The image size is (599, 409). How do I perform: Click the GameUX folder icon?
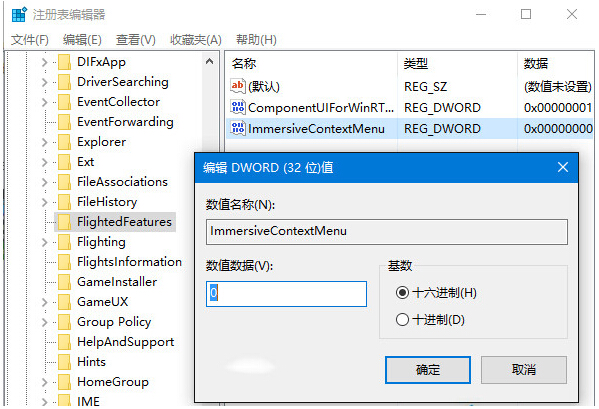64,302
